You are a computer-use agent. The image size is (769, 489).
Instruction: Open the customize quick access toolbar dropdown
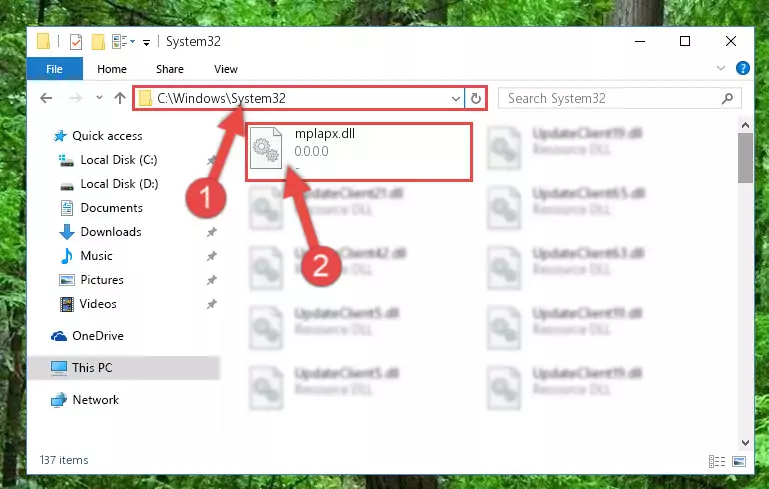[x=146, y=43]
